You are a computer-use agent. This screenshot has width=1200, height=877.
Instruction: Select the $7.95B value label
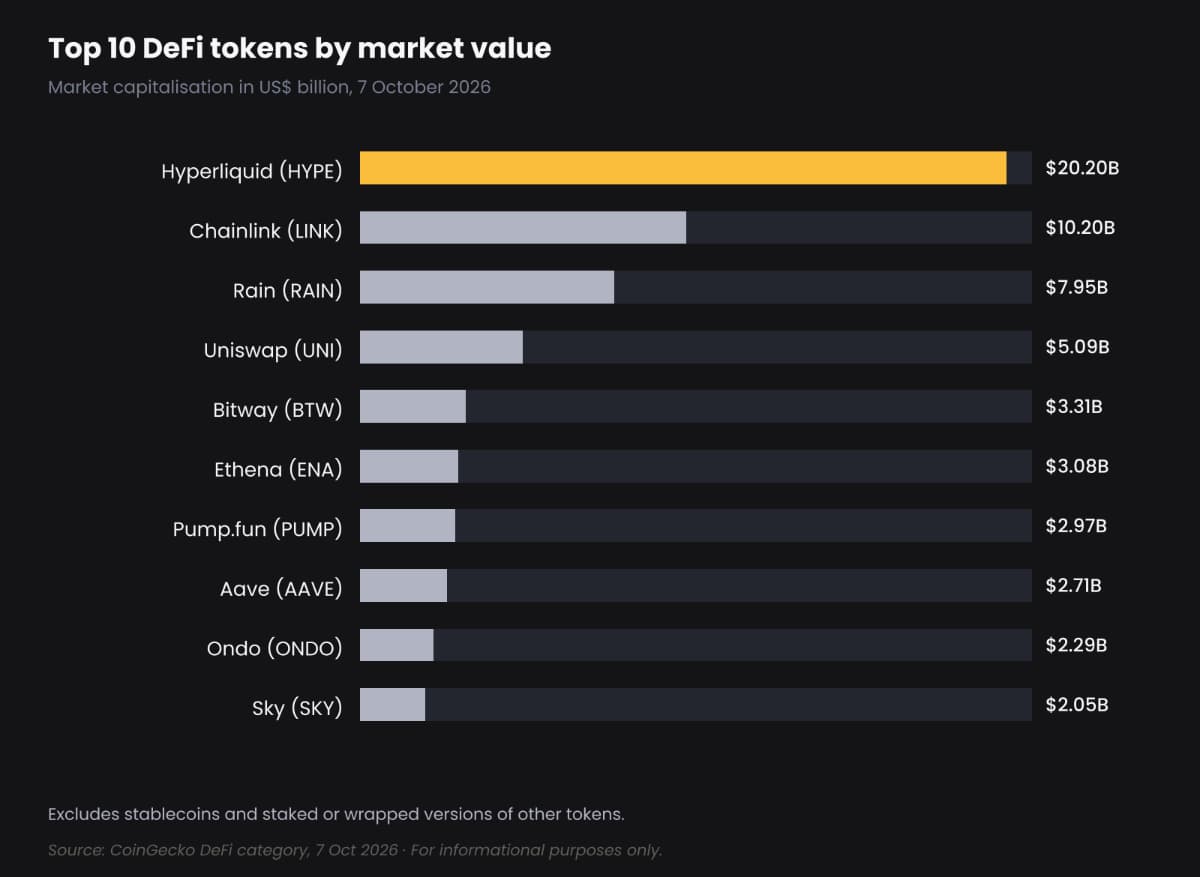coord(1077,287)
